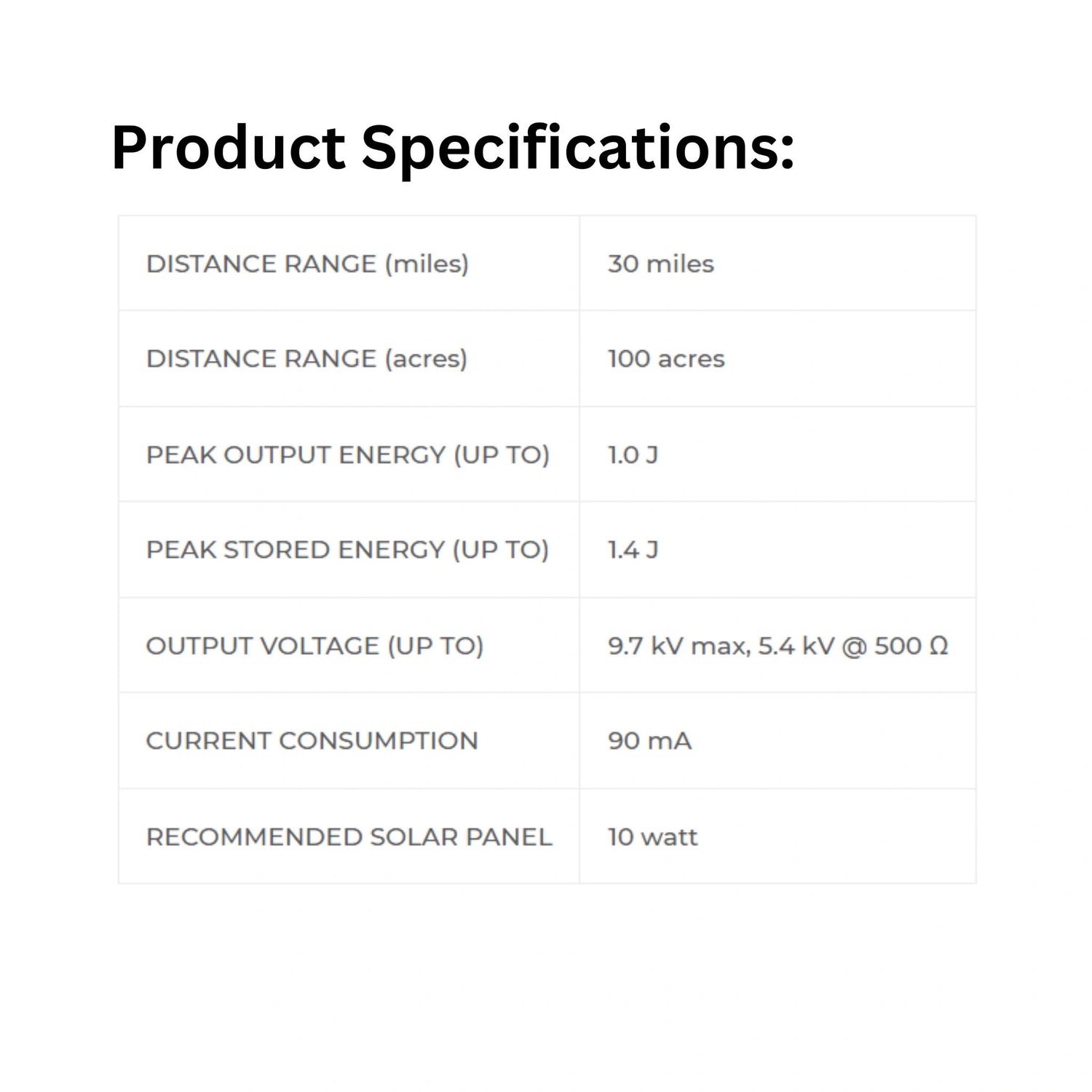This screenshot has height=1092, width=1092.
Task: Click the word Product in heading
Action: (x=229, y=149)
